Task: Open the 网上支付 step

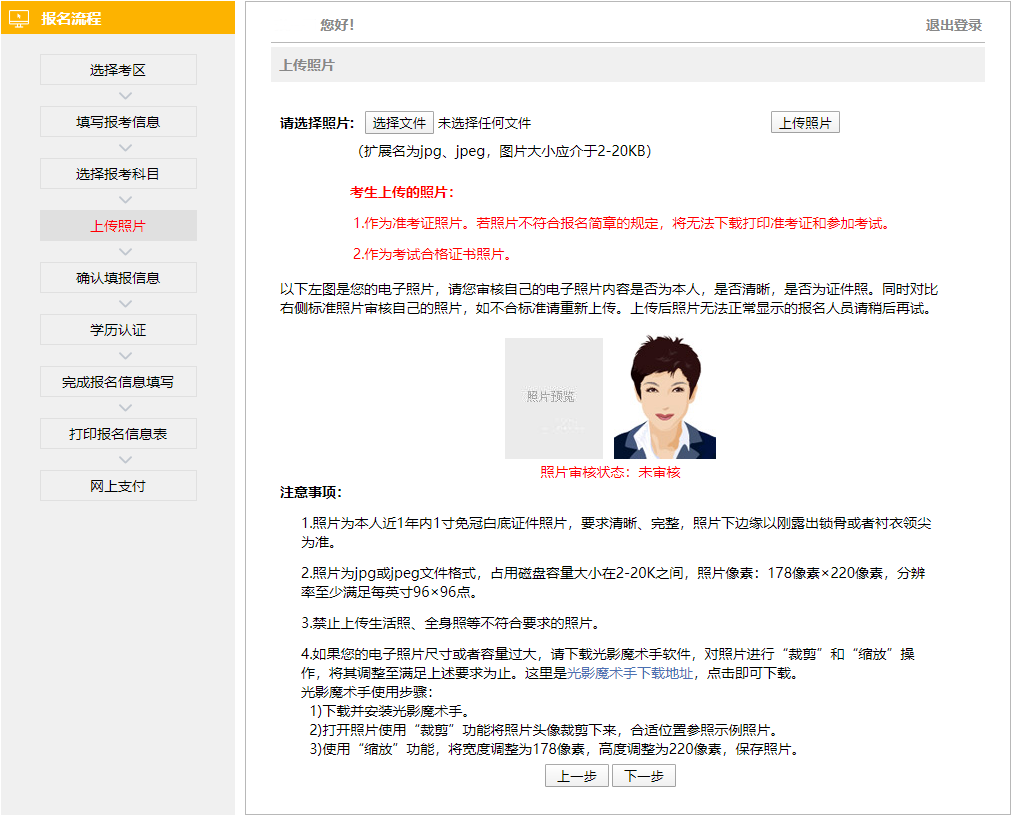Action: 118,486
